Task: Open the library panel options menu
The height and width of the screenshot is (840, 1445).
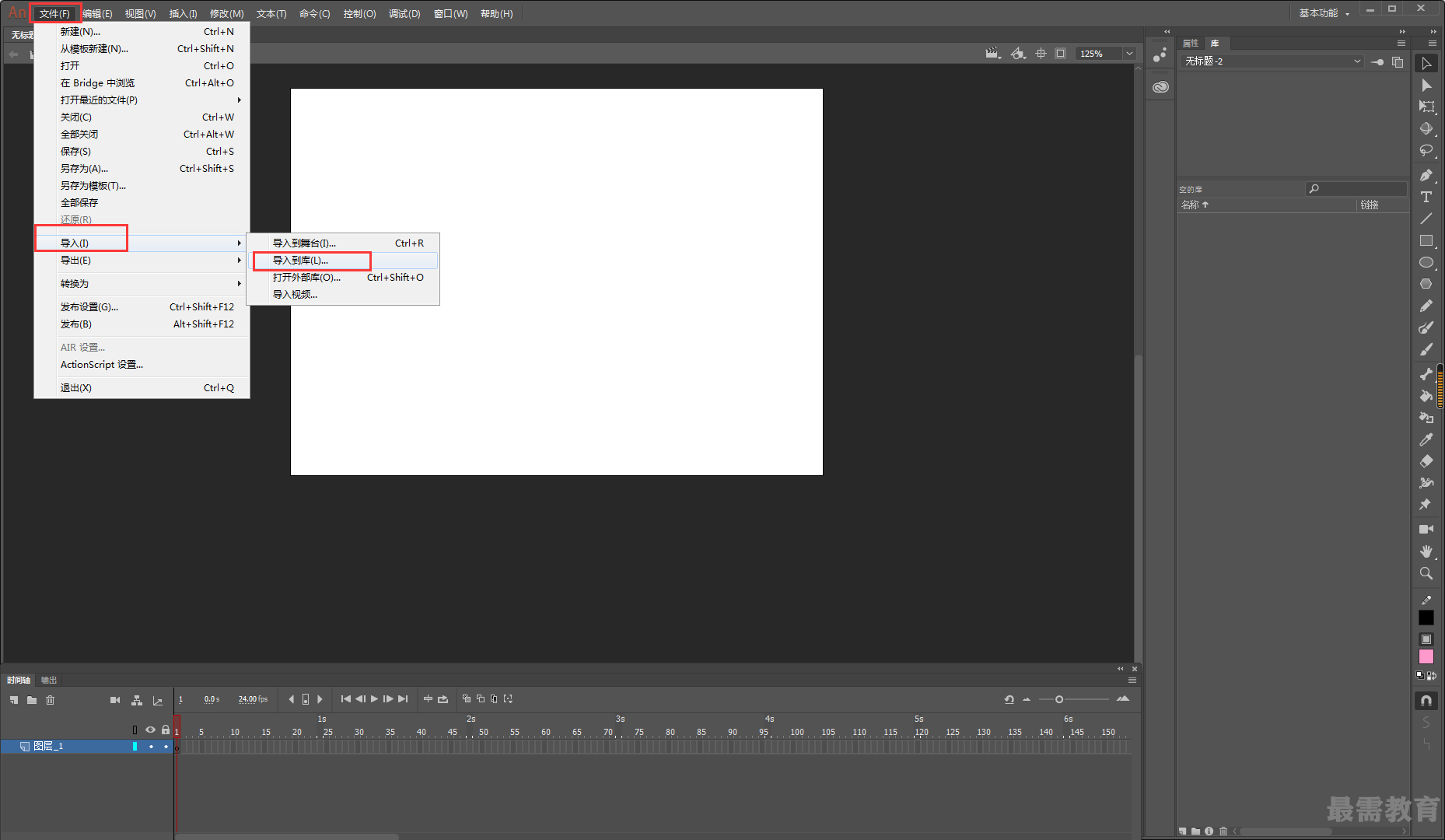Action: [1401, 44]
